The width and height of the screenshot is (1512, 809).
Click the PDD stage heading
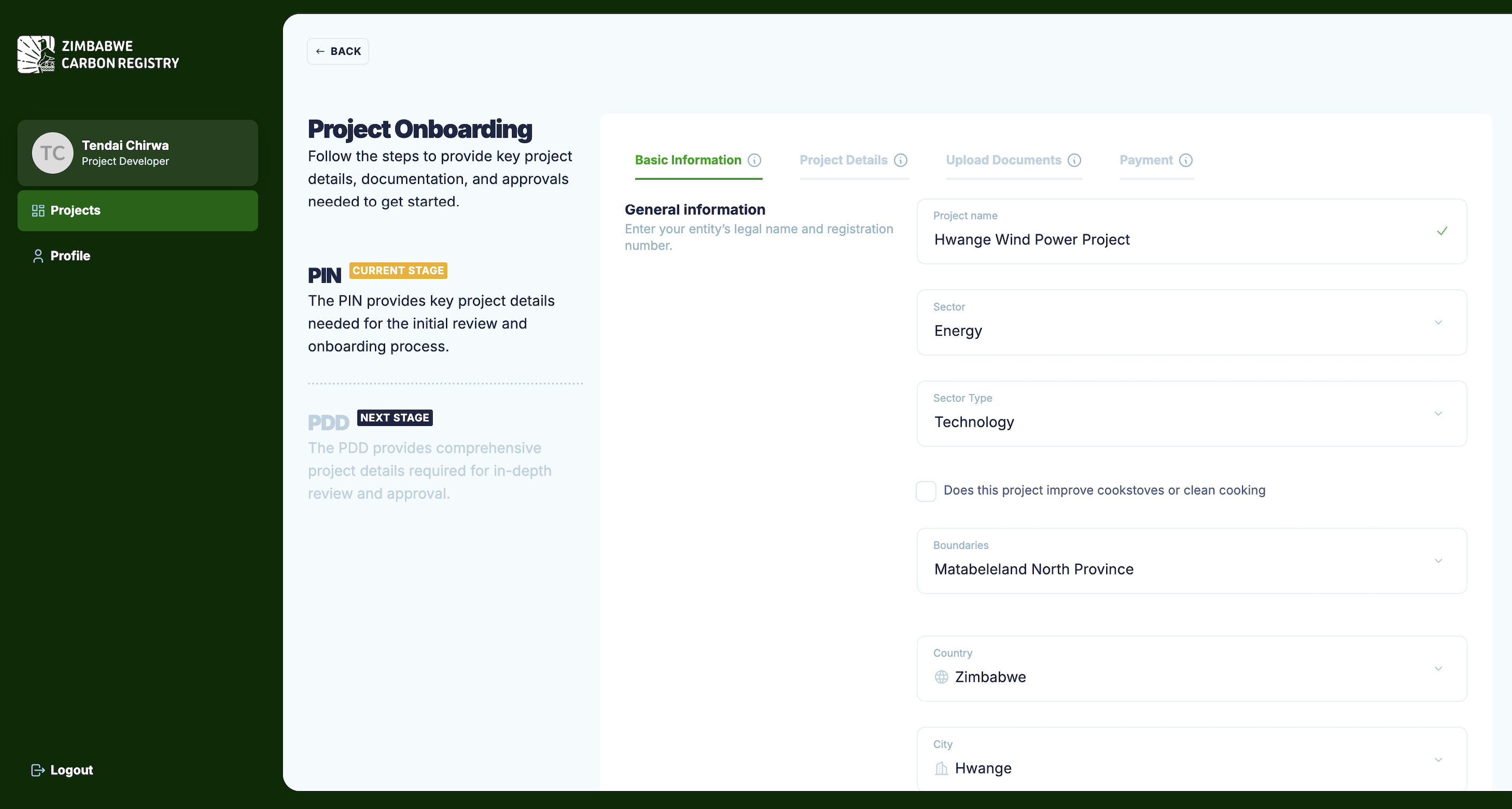[328, 423]
